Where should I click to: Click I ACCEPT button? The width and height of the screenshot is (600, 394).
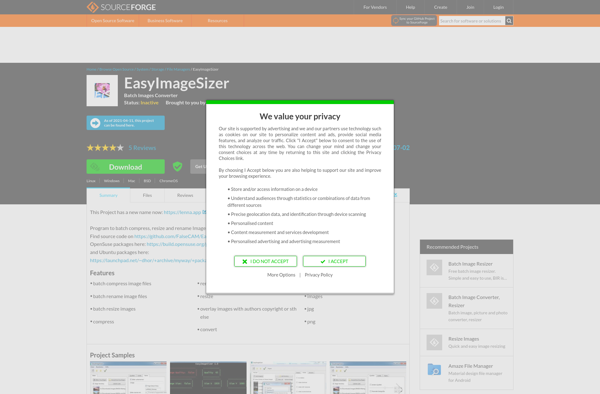(334, 261)
